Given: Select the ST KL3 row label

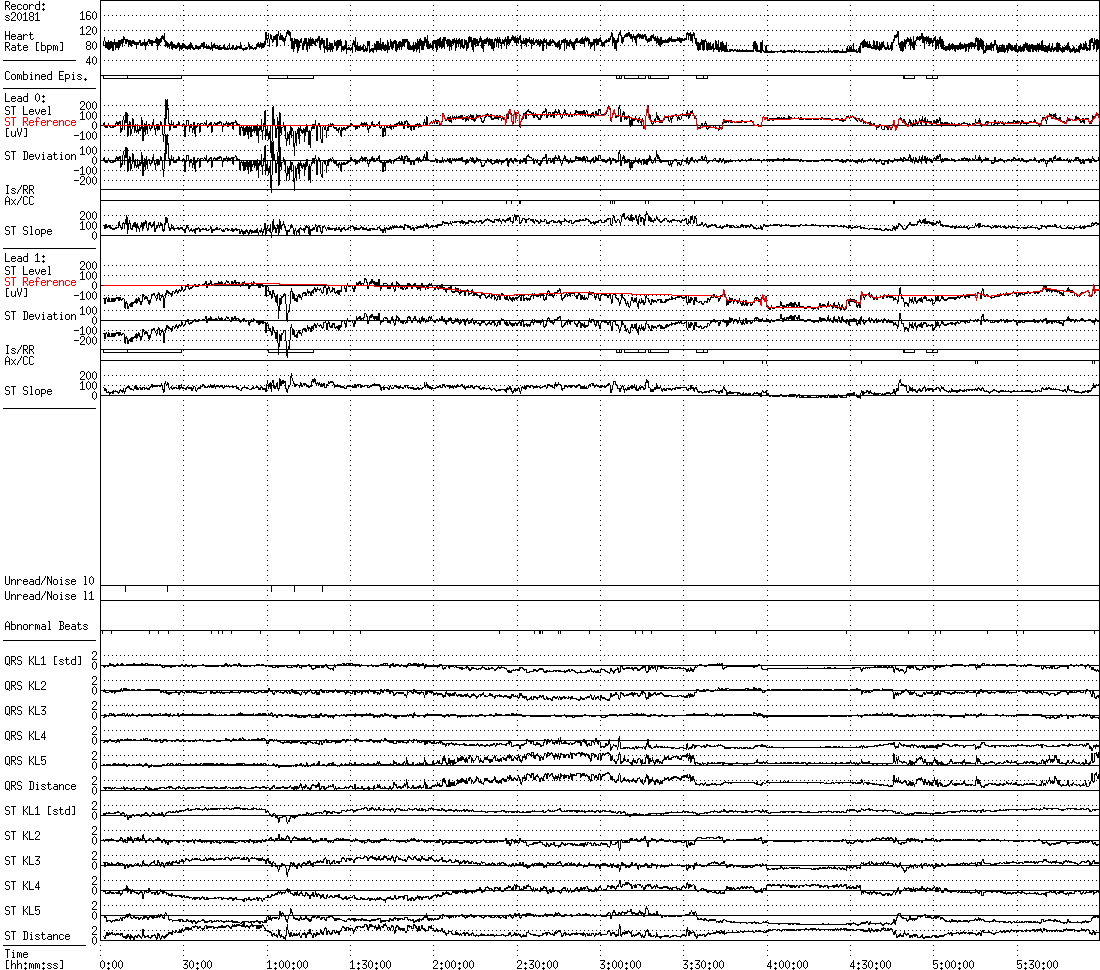Looking at the screenshot, I should 23,861.
